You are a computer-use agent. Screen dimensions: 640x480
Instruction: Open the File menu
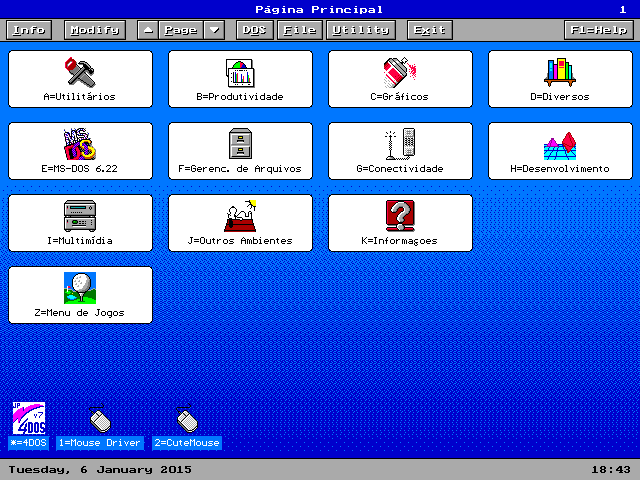[300, 30]
